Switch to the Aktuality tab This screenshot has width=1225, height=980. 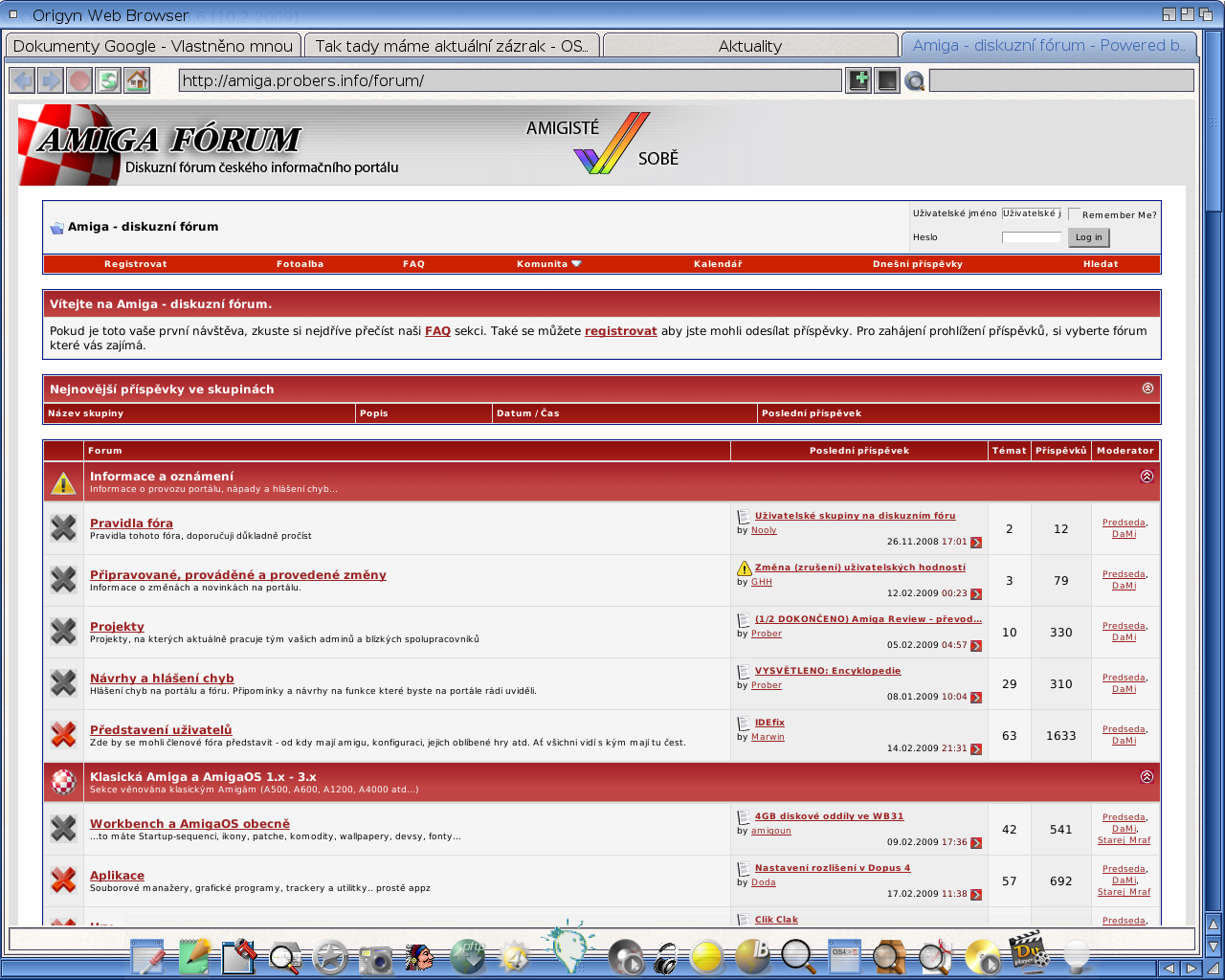[x=750, y=46]
